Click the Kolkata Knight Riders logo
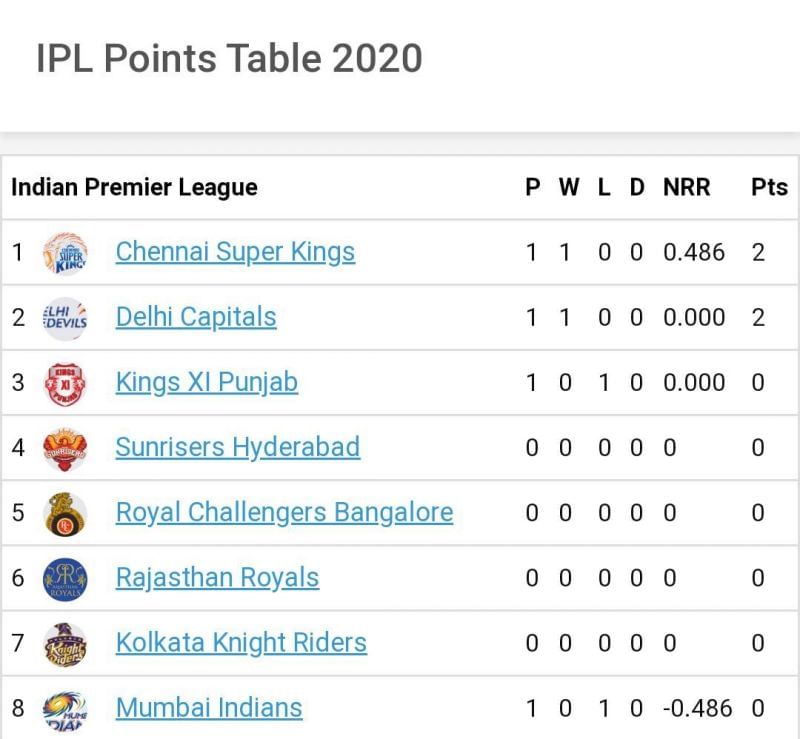The image size is (800, 739). tap(65, 643)
